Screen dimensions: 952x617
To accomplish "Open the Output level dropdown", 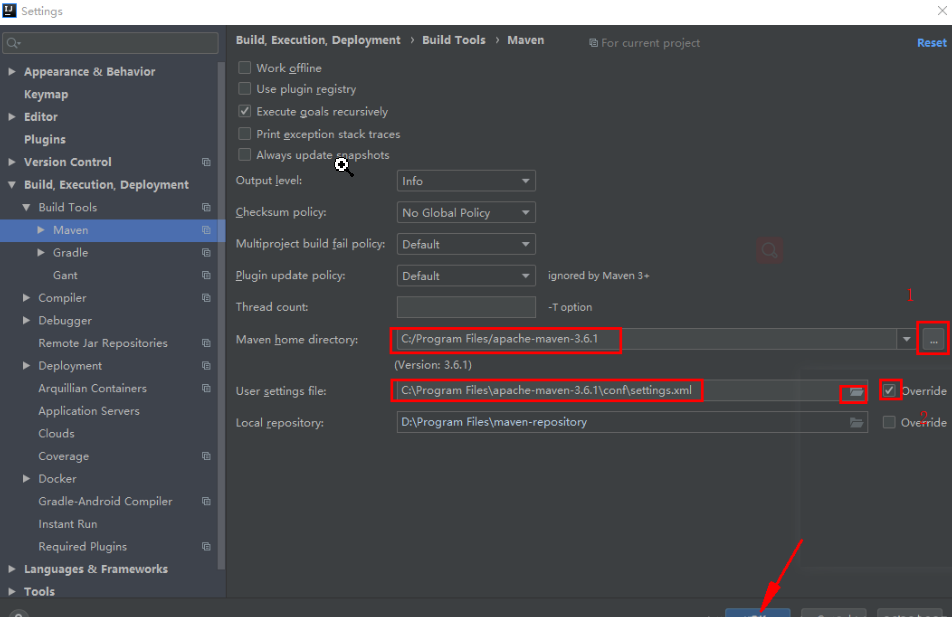I will (x=466, y=181).
